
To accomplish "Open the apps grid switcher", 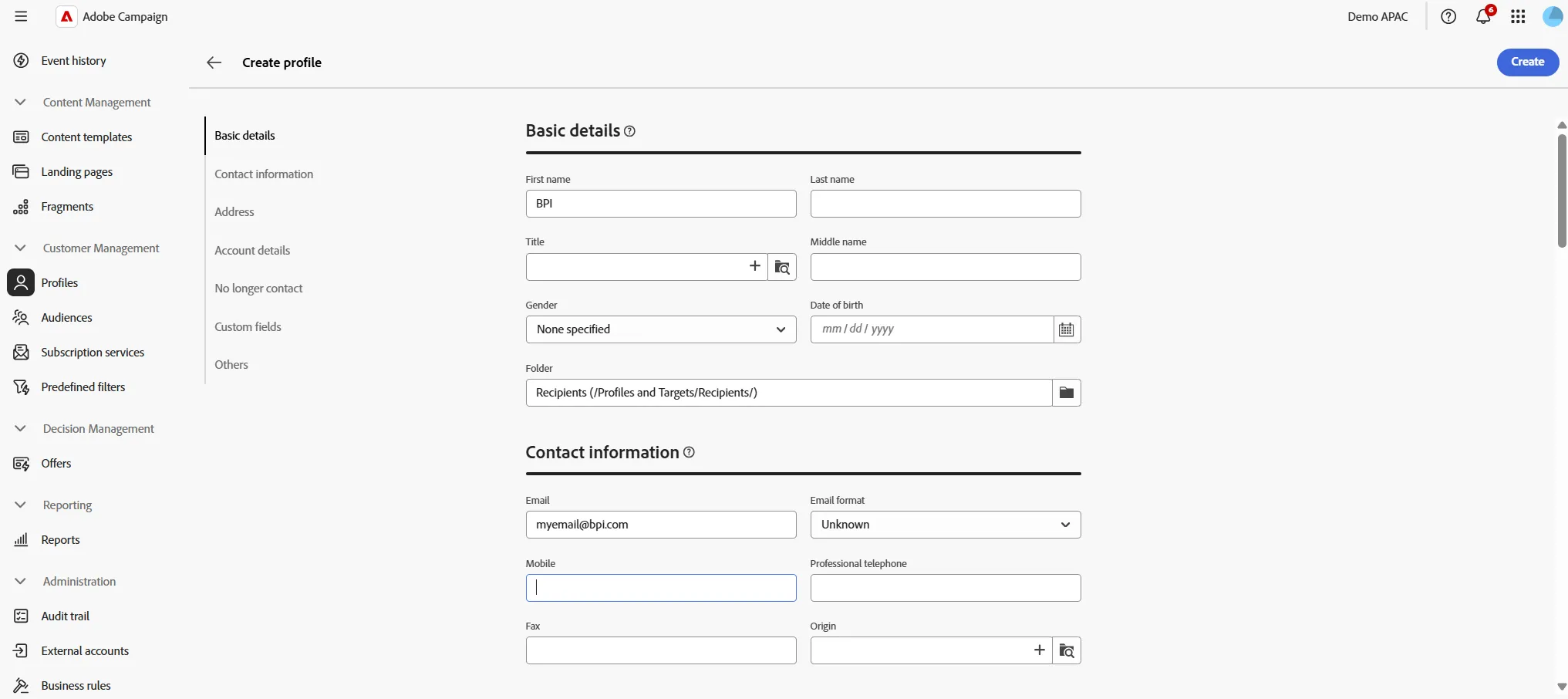I will coord(1518,16).
